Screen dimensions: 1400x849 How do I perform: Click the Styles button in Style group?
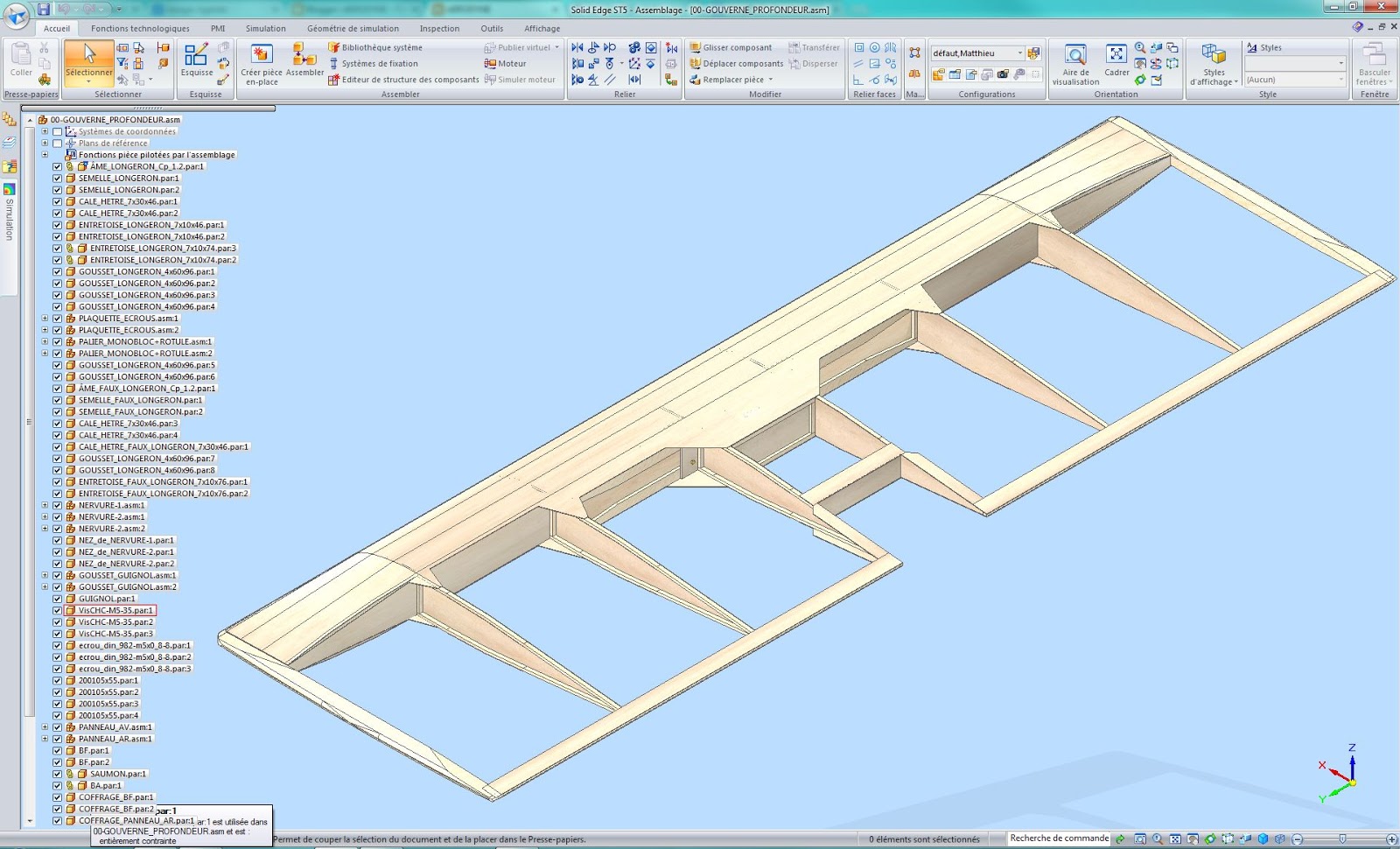(1264, 47)
